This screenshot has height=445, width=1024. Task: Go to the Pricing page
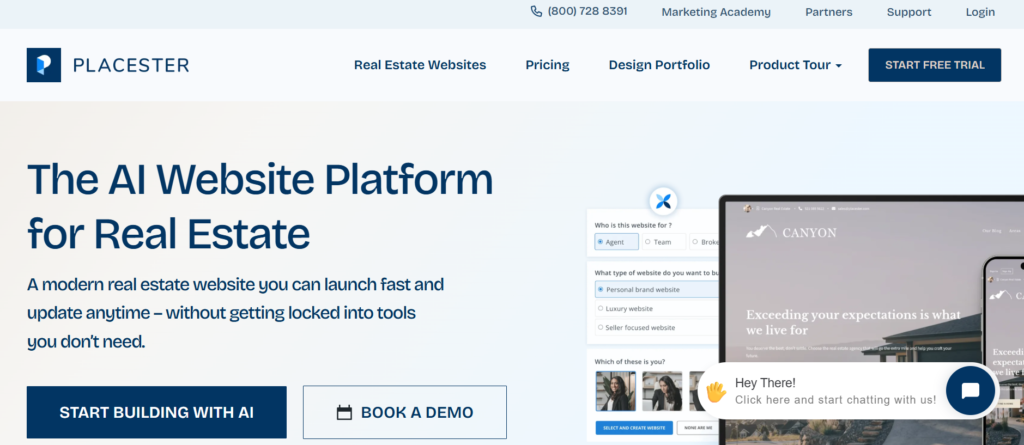point(547,65)
